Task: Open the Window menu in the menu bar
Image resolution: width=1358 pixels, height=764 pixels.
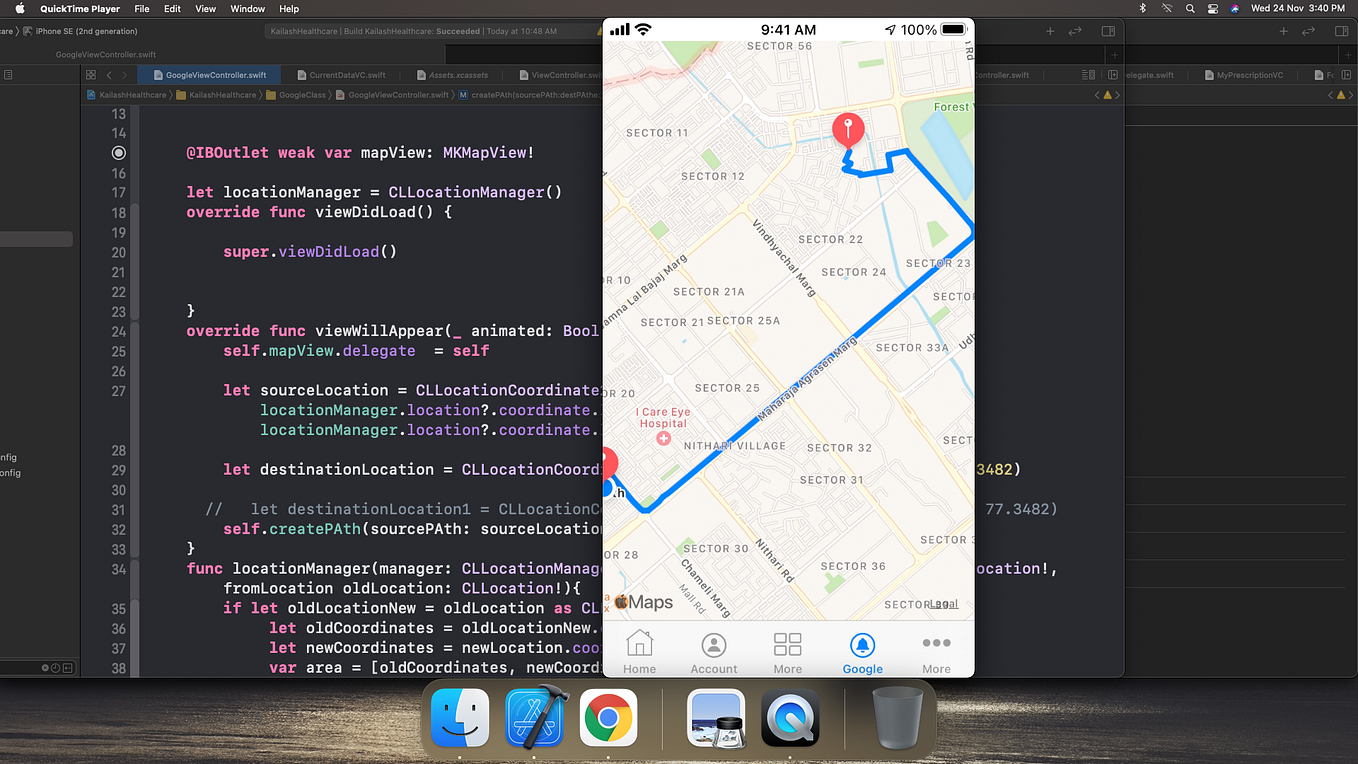Action: click(x=247, y=8)
